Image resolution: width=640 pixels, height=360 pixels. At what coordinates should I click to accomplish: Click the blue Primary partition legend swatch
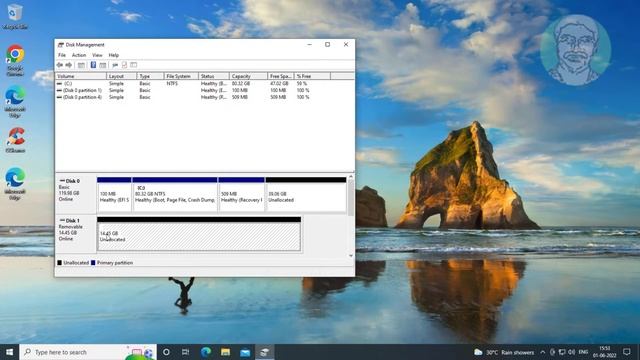(93, 263)
